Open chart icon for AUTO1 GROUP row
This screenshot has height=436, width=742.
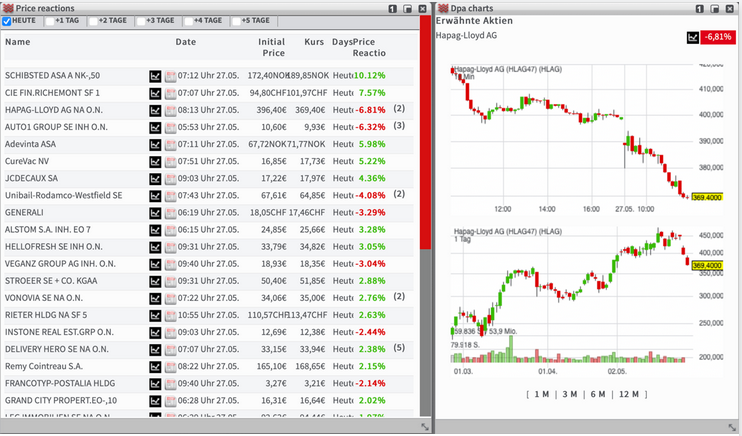(155, 127)
